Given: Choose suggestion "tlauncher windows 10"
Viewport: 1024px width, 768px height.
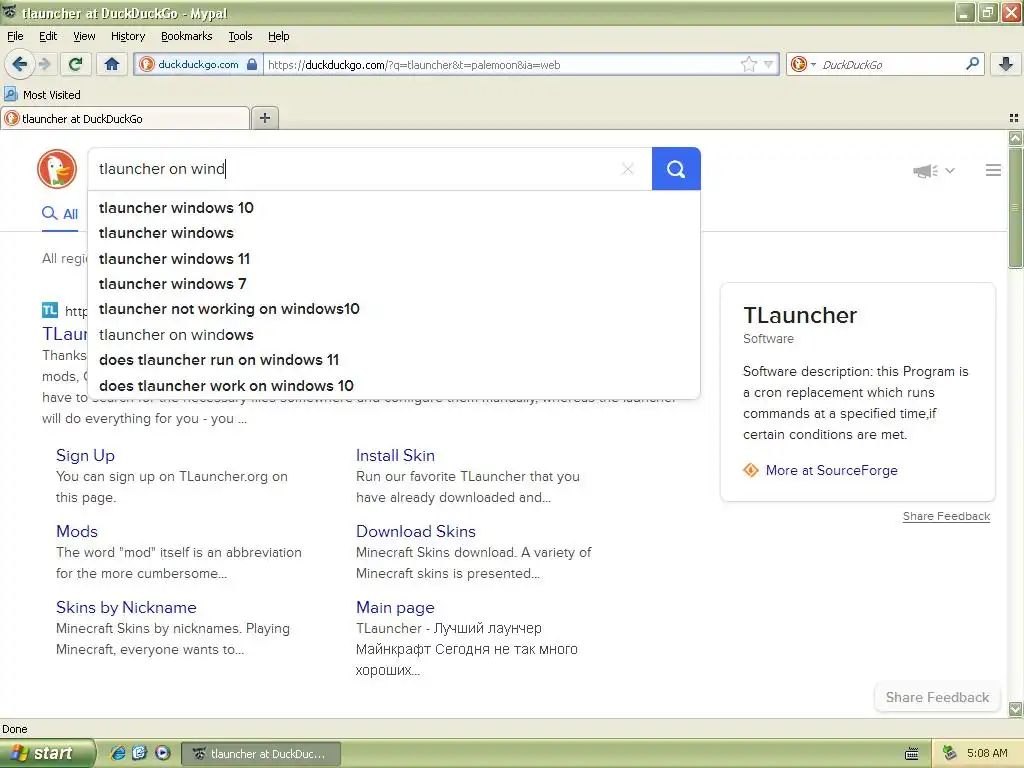Looking at the screenshot, I should click(394, 208).
